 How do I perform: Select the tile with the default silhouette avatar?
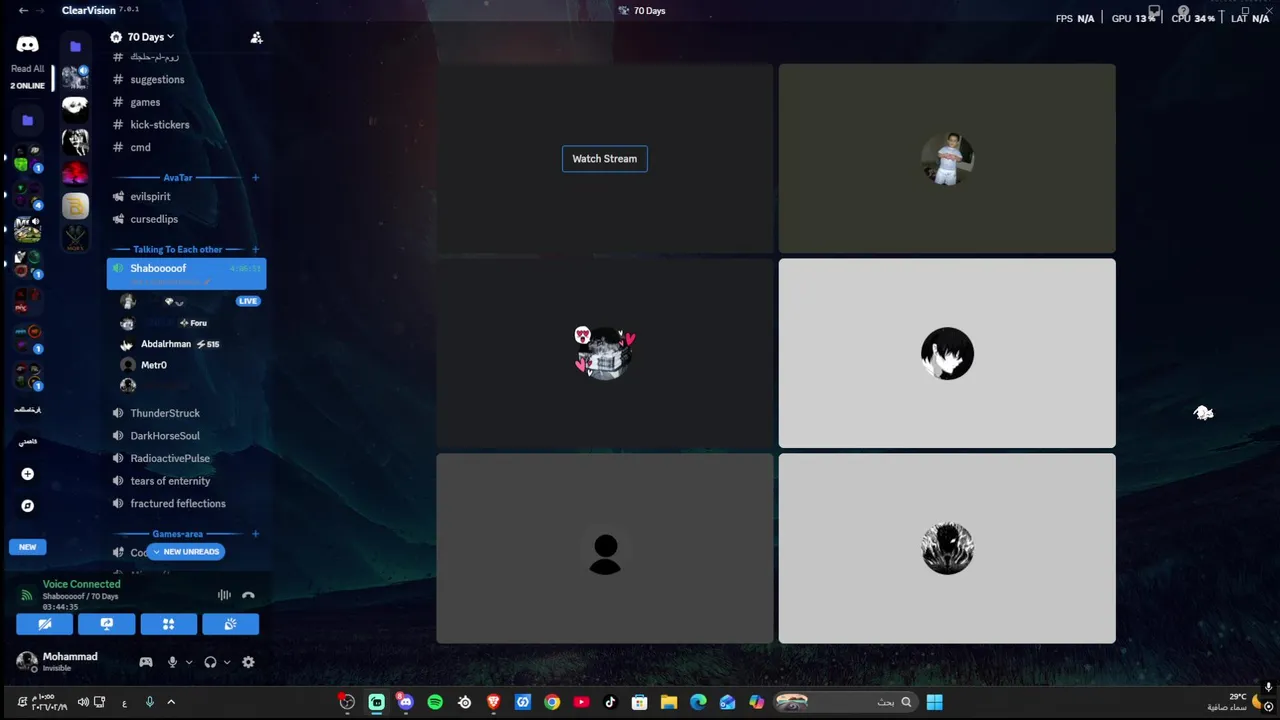click(605, 548)
